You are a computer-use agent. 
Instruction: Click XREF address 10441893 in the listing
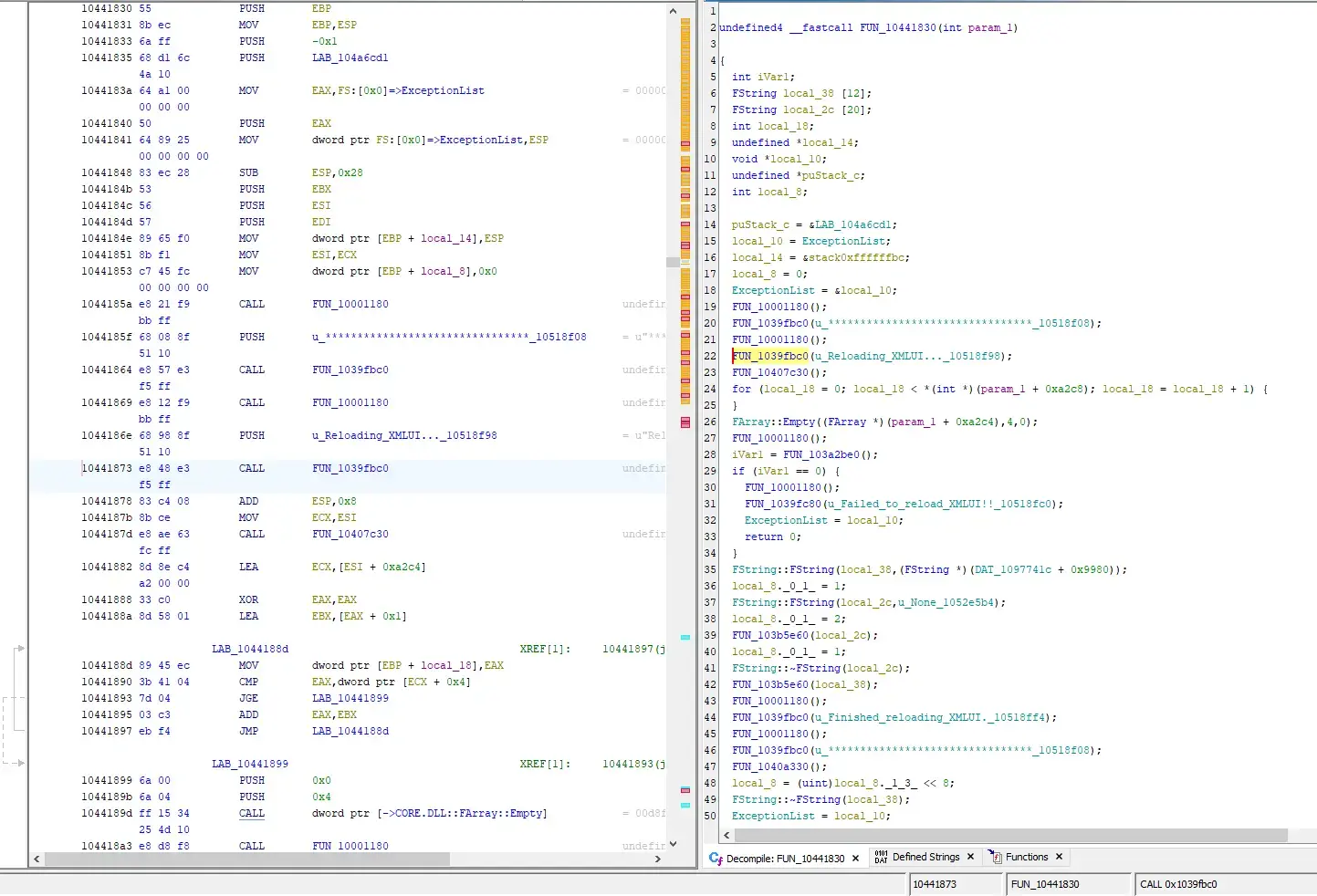(629, 764)
